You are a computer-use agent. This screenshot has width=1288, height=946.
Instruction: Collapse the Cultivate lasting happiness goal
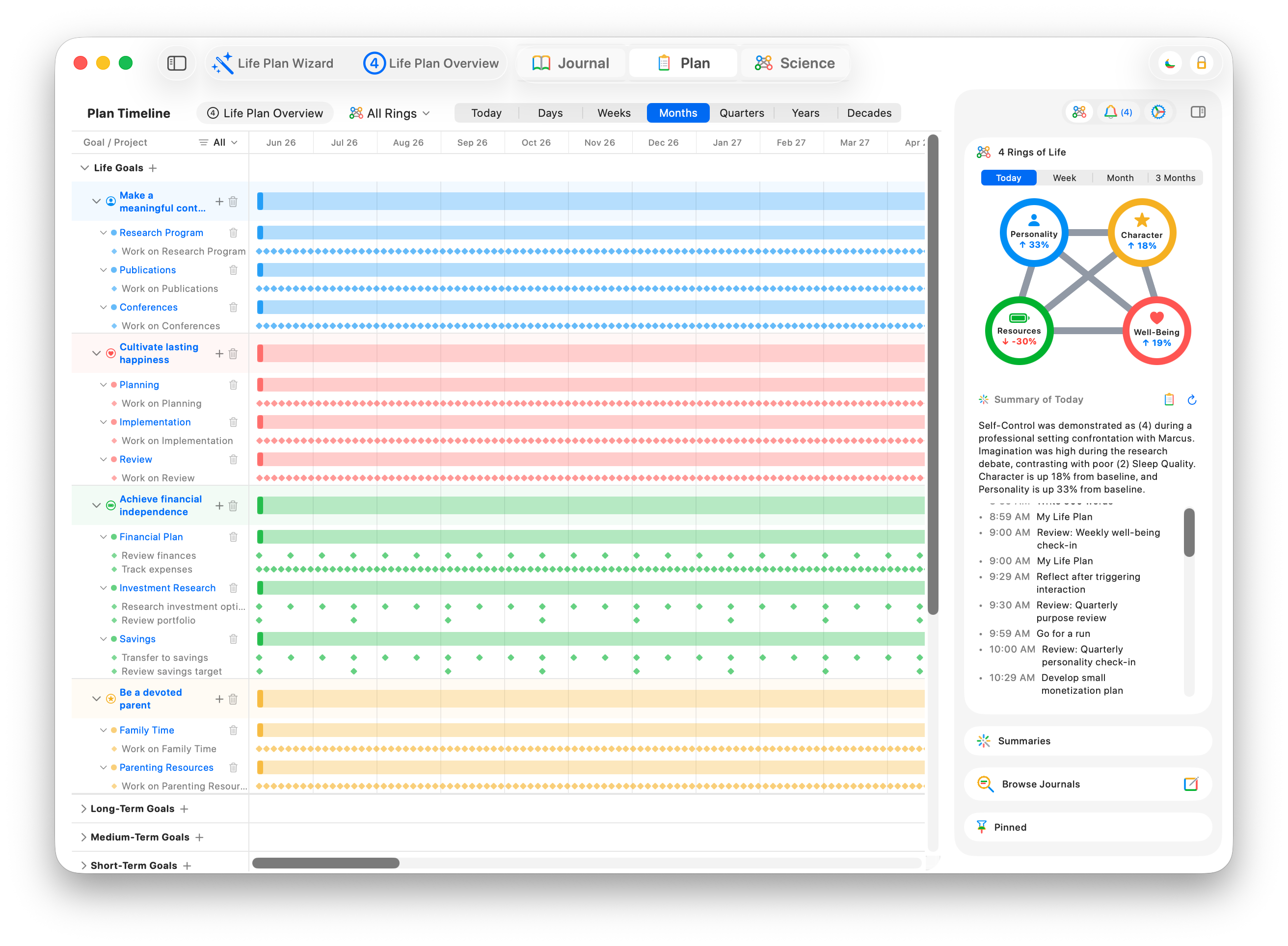click(96, 353)
